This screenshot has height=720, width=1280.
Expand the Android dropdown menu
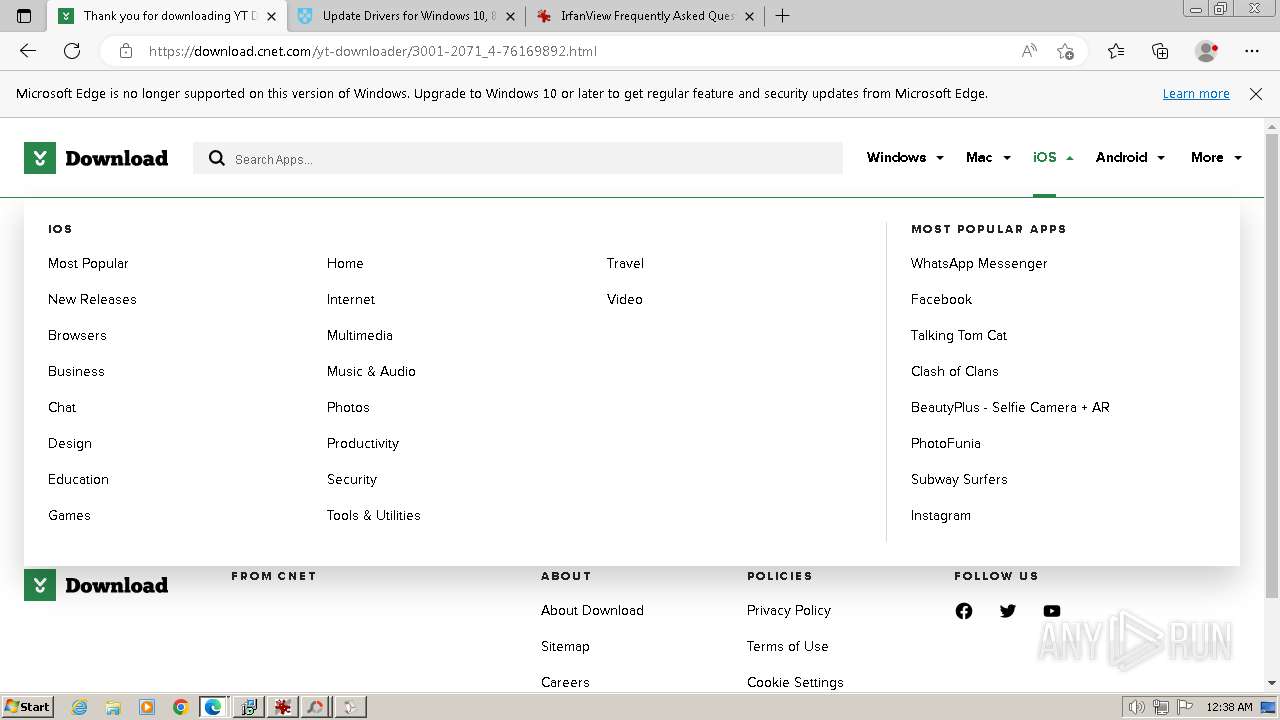1130,157
